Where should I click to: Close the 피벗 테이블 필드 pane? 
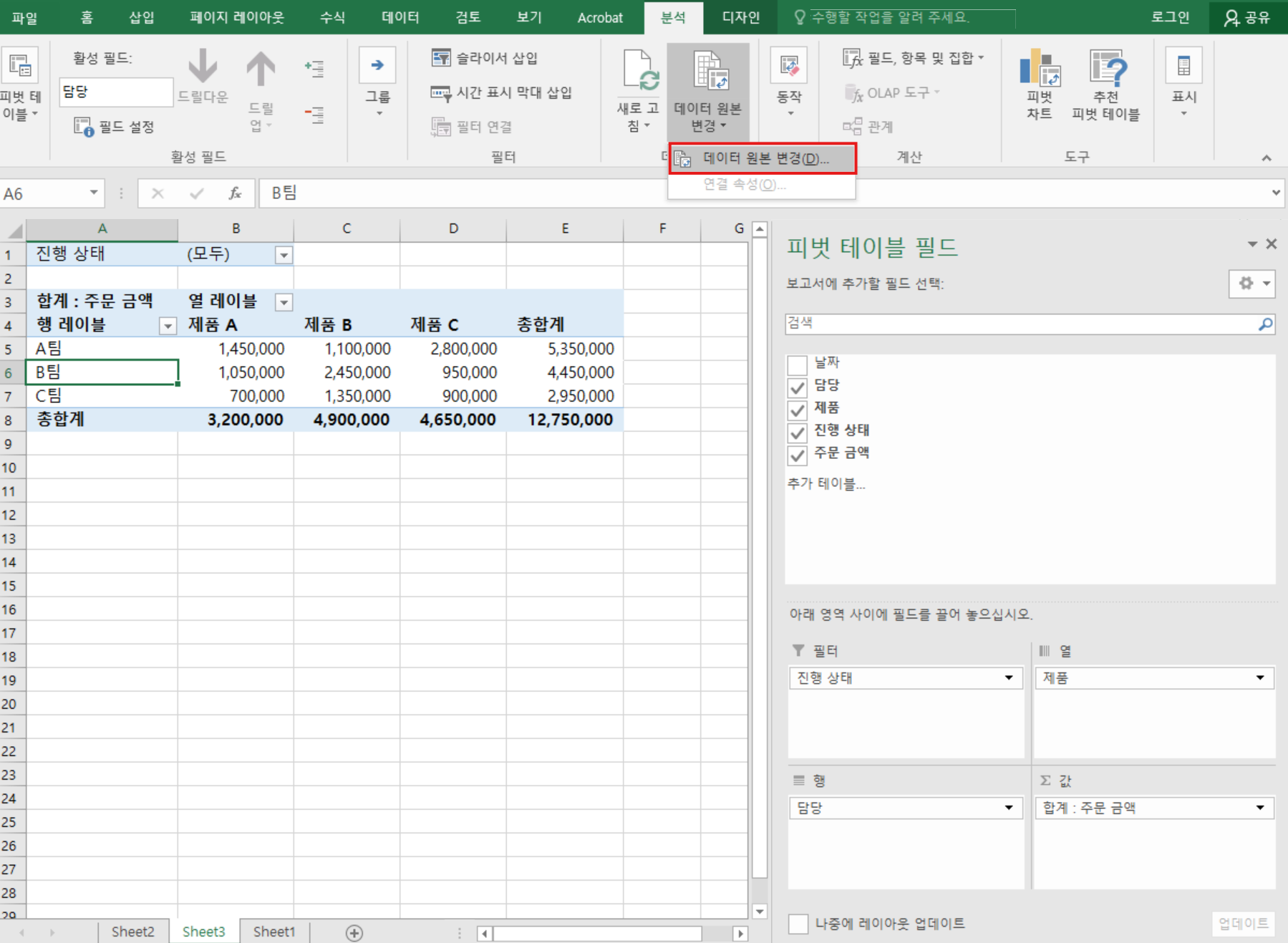pos(1271,244)
